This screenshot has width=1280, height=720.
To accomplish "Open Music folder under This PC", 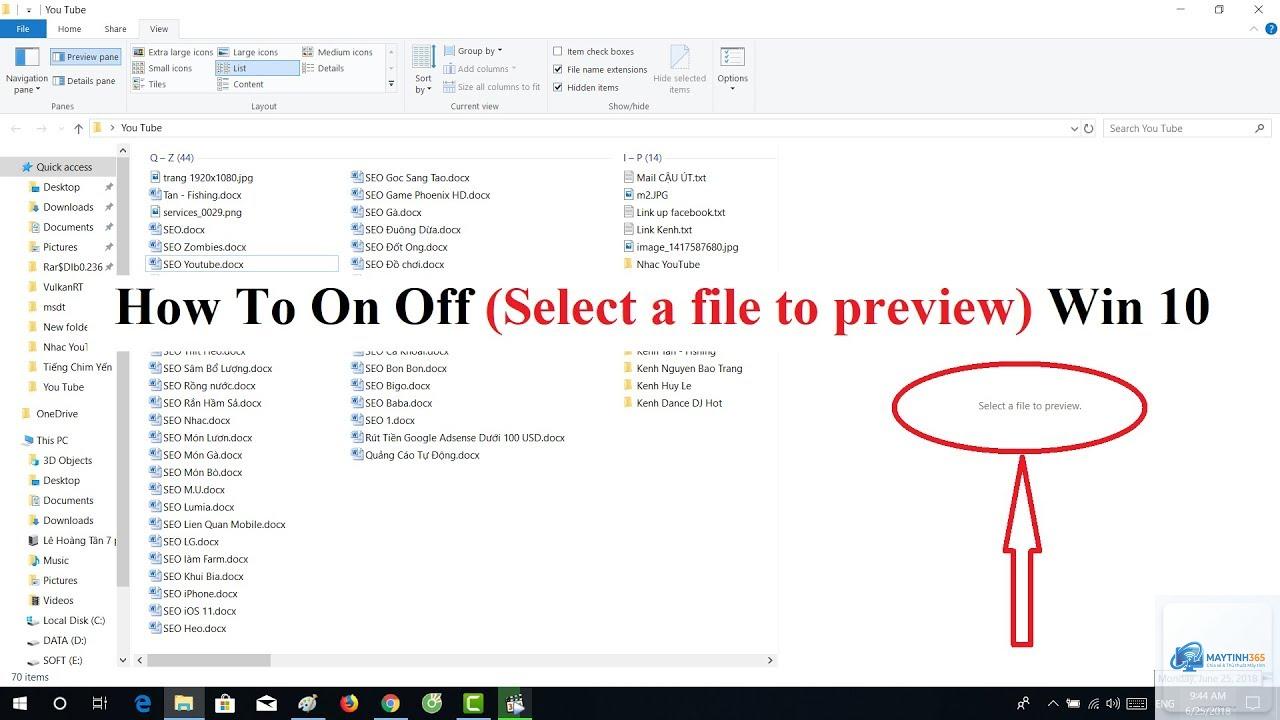I will point(56,560).
